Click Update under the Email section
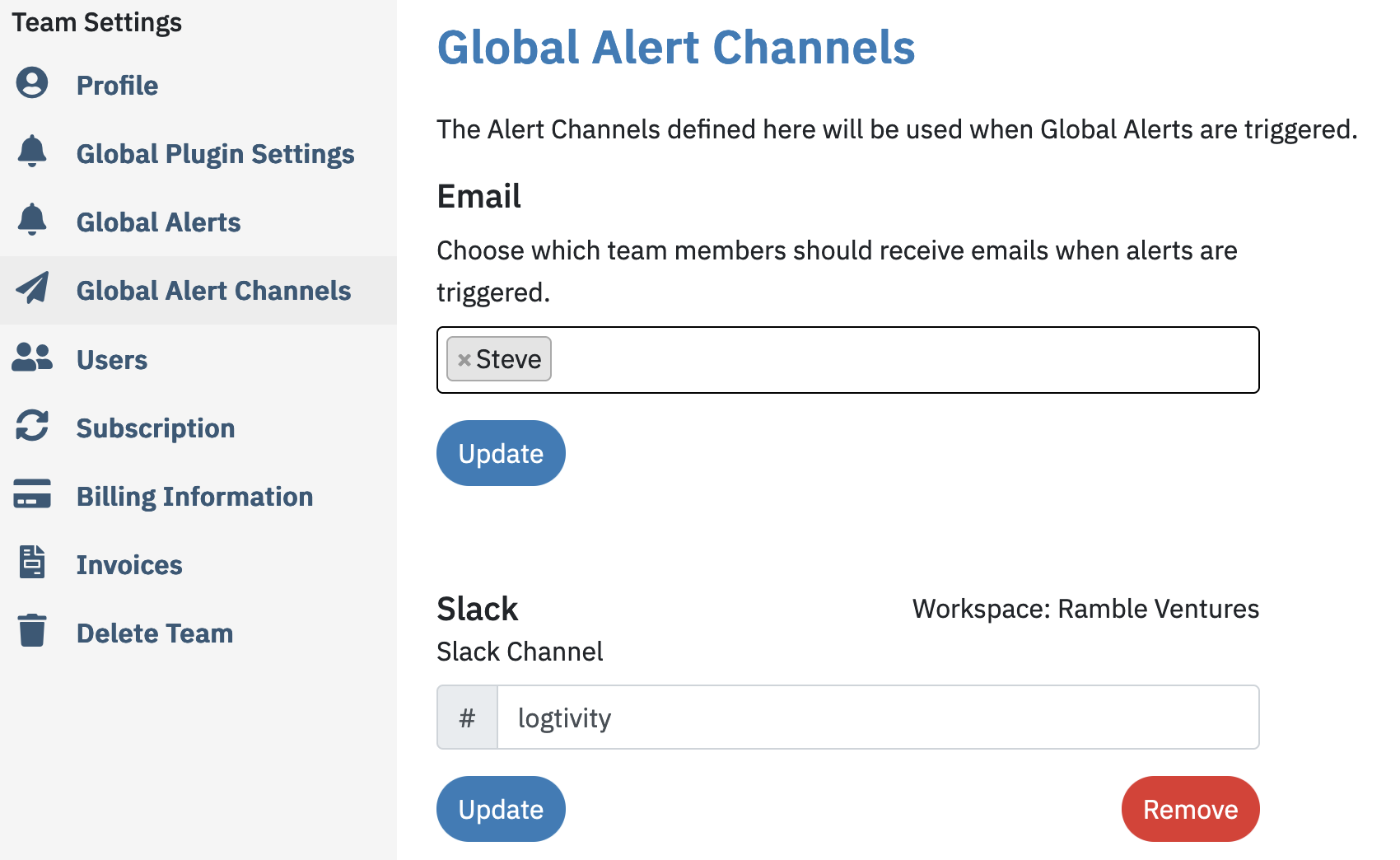The image size is (1400, 860). (500, 452)
